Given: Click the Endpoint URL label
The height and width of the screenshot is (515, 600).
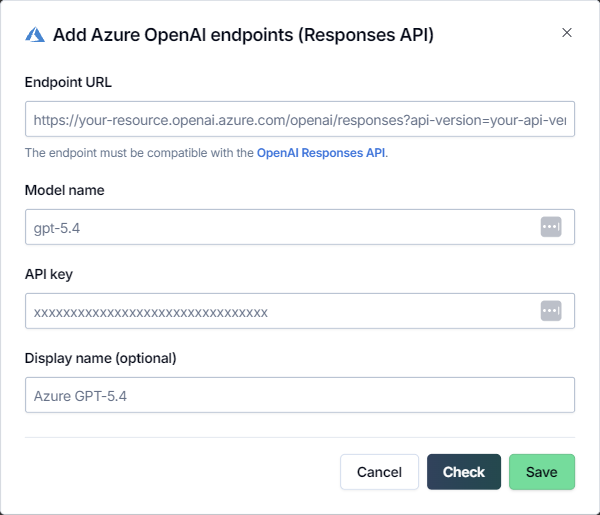Looking at the screenshot, I should [x=68, y=82].
